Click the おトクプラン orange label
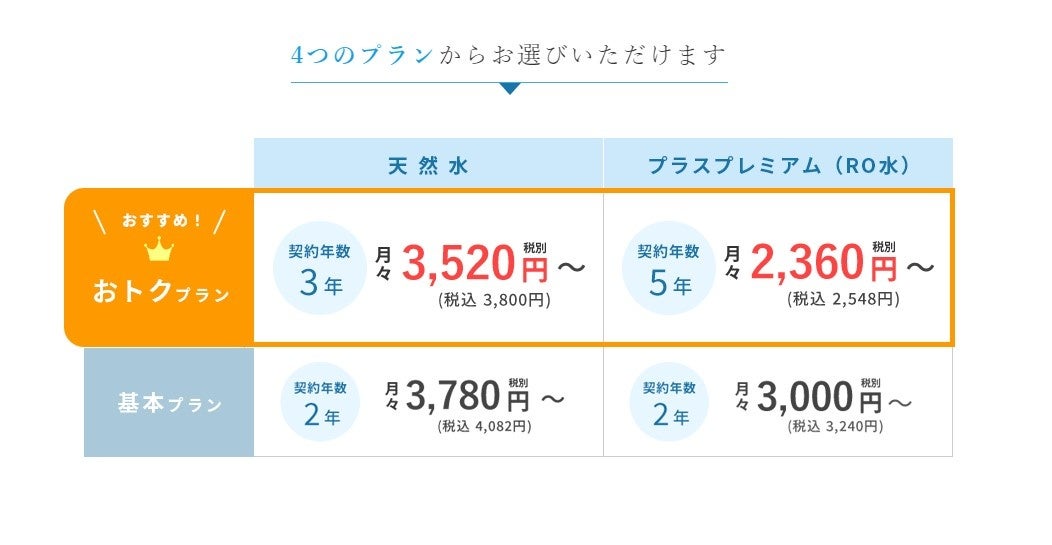Viewport: 1052px width, 545px height. coord(161,293)
